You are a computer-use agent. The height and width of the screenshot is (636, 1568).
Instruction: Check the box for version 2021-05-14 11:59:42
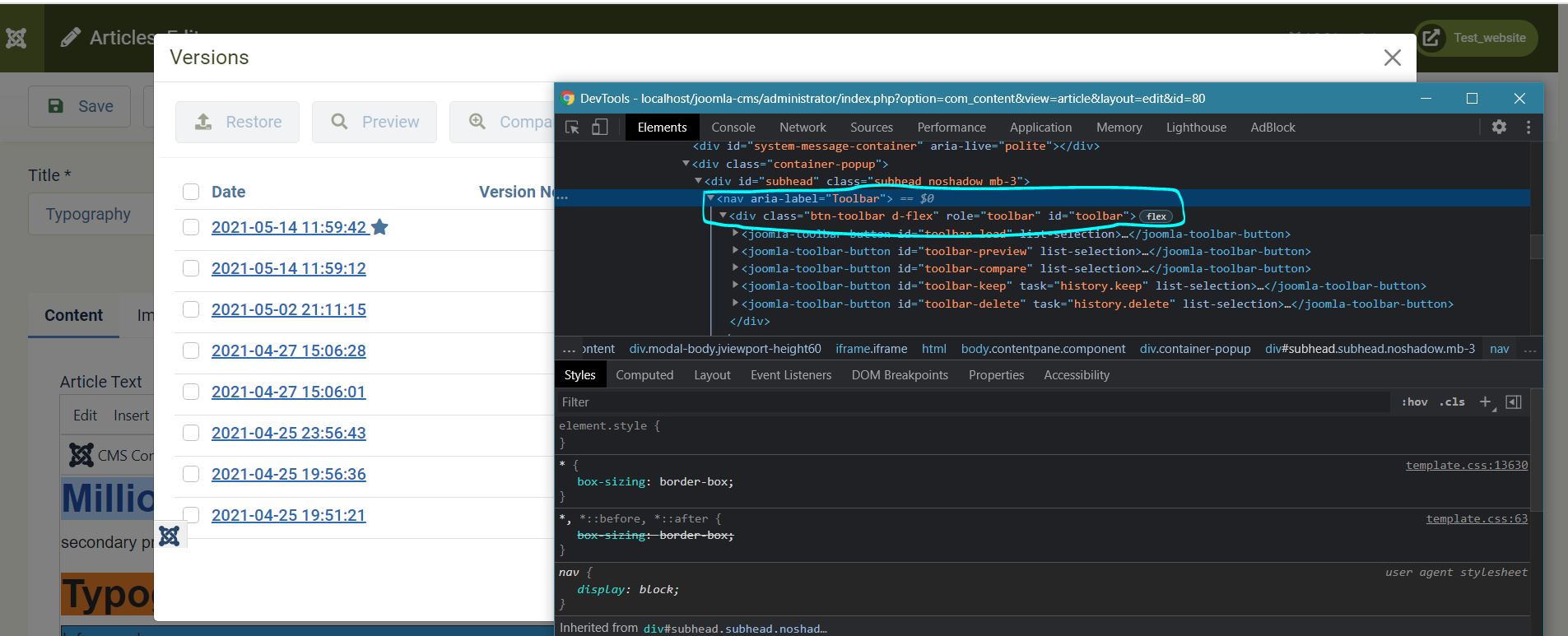click(x=191, y=227)
